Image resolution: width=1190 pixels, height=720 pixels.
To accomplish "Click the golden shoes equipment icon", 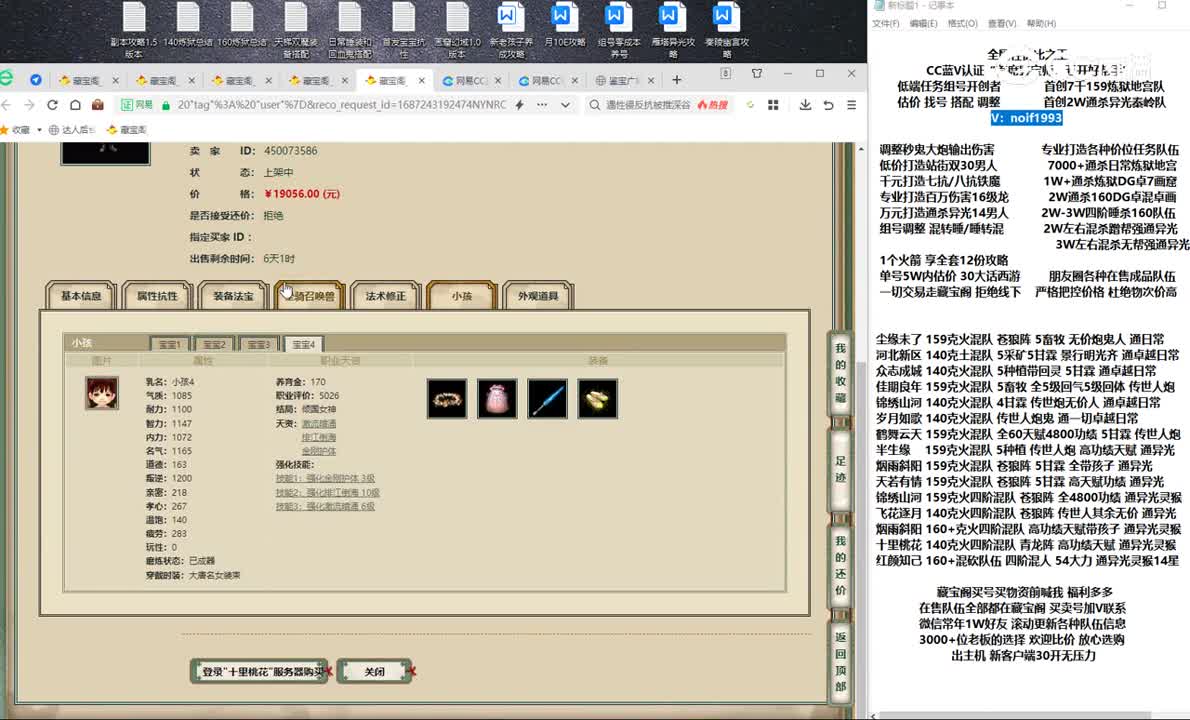I will [x=597, y=399].
